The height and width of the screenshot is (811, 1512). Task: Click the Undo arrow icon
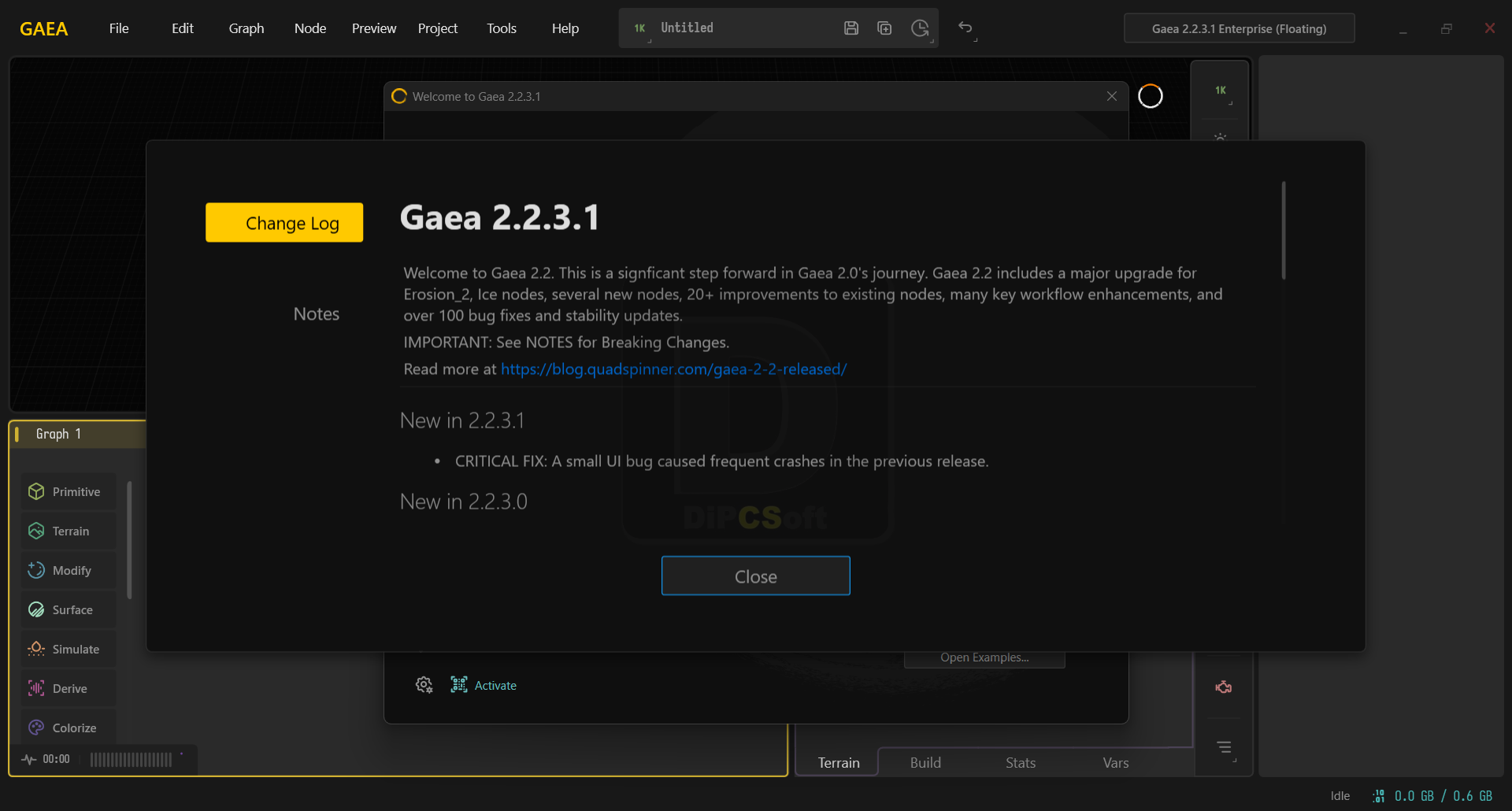tap(966, 28)
